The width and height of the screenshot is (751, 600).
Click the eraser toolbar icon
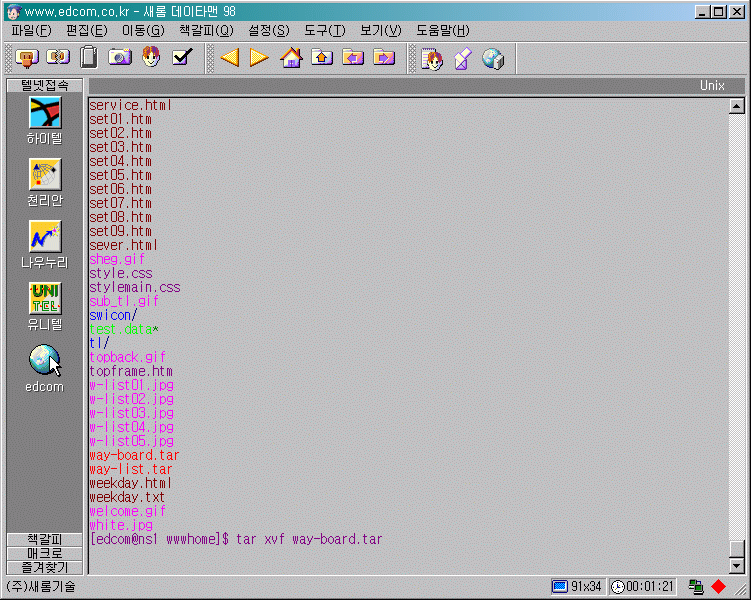[x=462, y=58]
